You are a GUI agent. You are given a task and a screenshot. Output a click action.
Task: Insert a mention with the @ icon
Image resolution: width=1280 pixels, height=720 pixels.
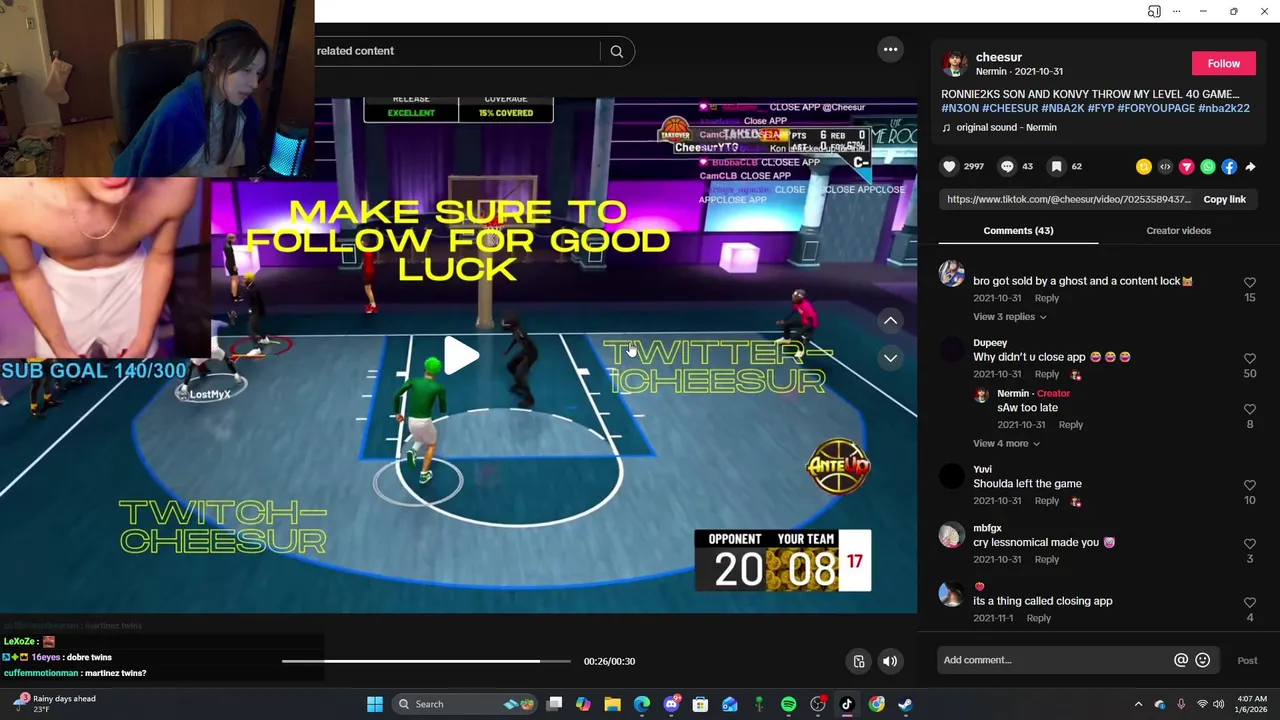tap(1181, 660)
